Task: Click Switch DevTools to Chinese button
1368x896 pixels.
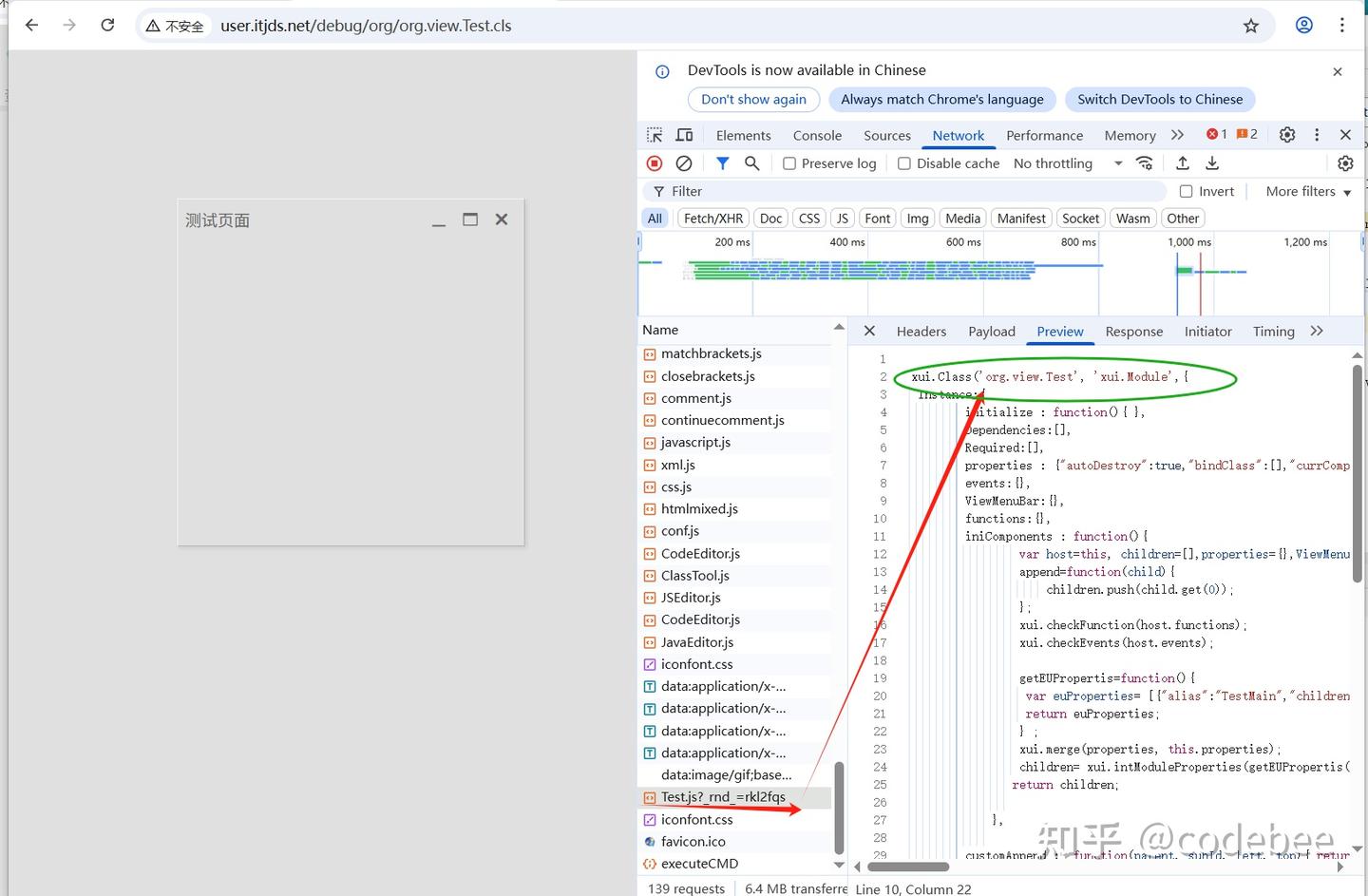Action: [x=1160, y=100]
